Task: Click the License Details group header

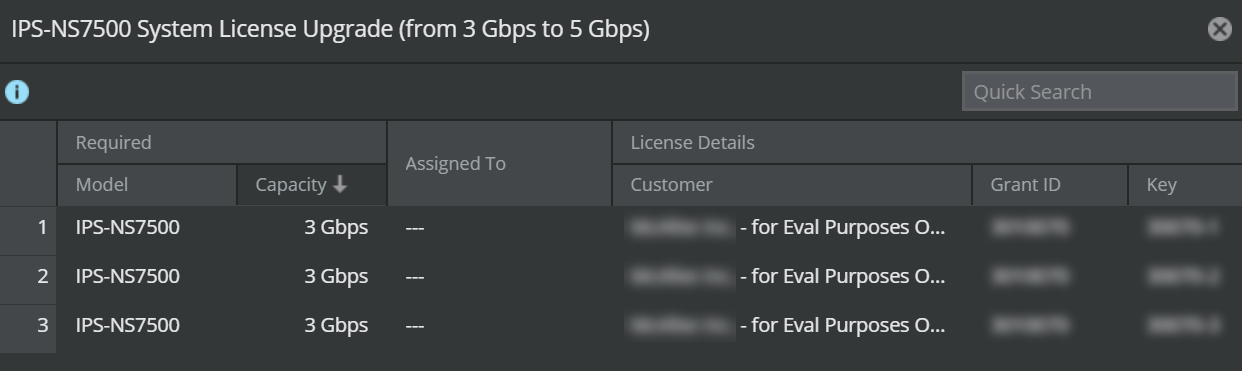Action: tap(927, 143)
